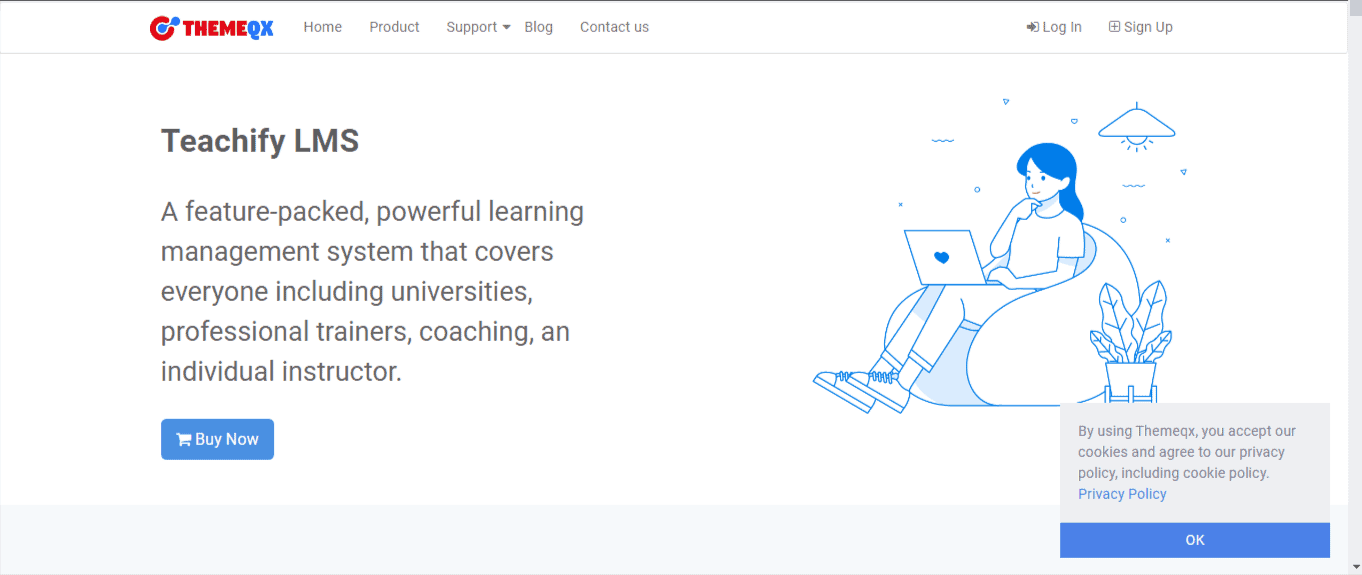This screenshot has width=1362, height=575.
Task: Open the Privacy Policy link
Action: tap(1122, 494)
